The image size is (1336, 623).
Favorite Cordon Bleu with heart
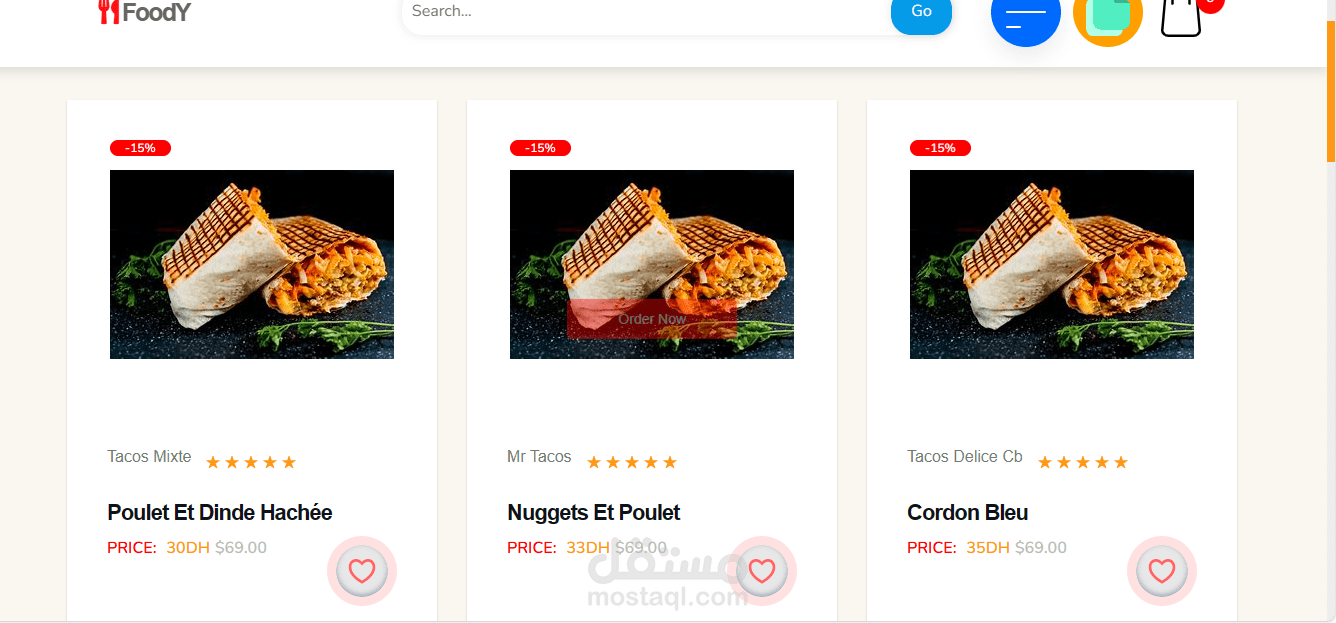1162,571
